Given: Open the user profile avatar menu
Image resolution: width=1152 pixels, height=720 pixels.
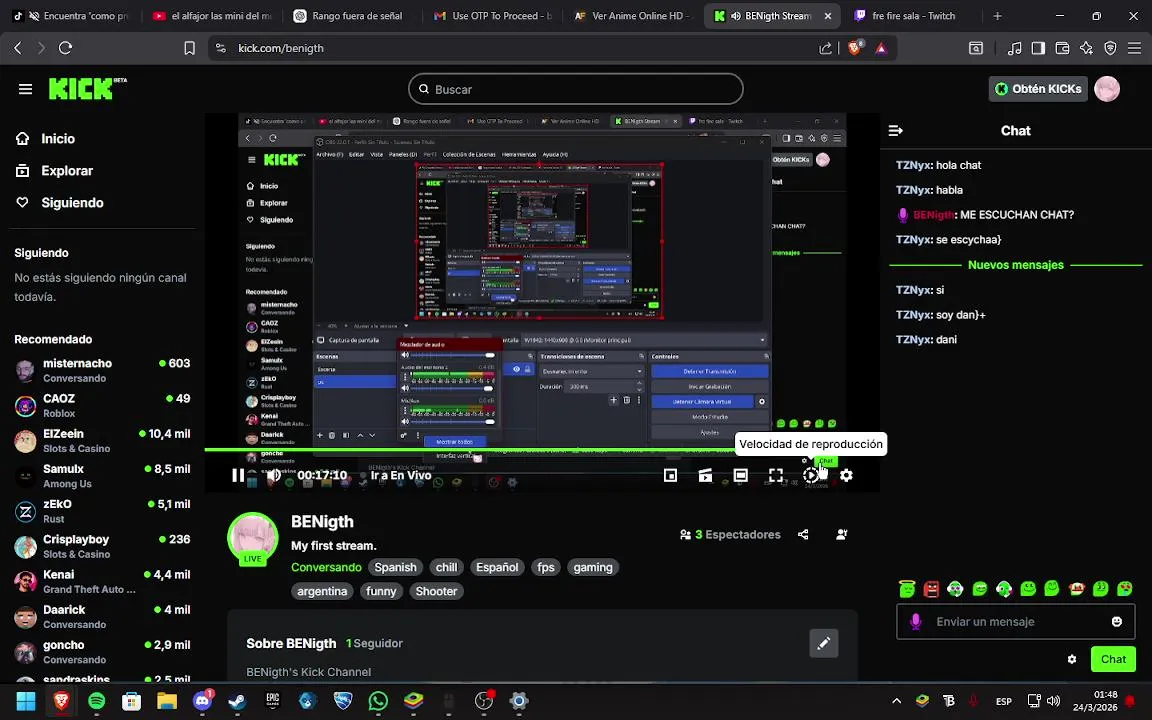Looking at the screenshot, I should 1107,89.
